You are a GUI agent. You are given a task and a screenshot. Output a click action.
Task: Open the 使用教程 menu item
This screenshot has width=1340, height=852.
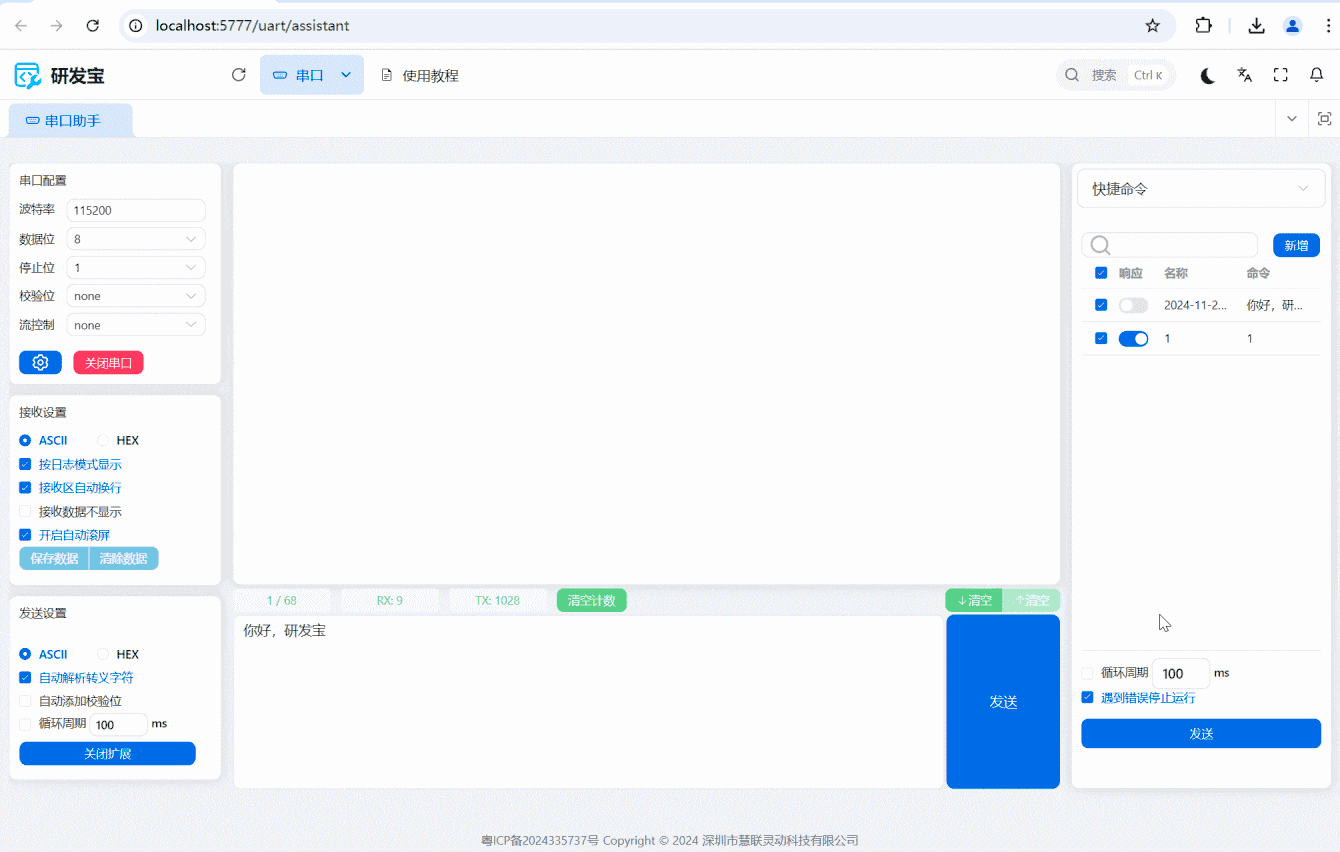(x=420, y=75)
